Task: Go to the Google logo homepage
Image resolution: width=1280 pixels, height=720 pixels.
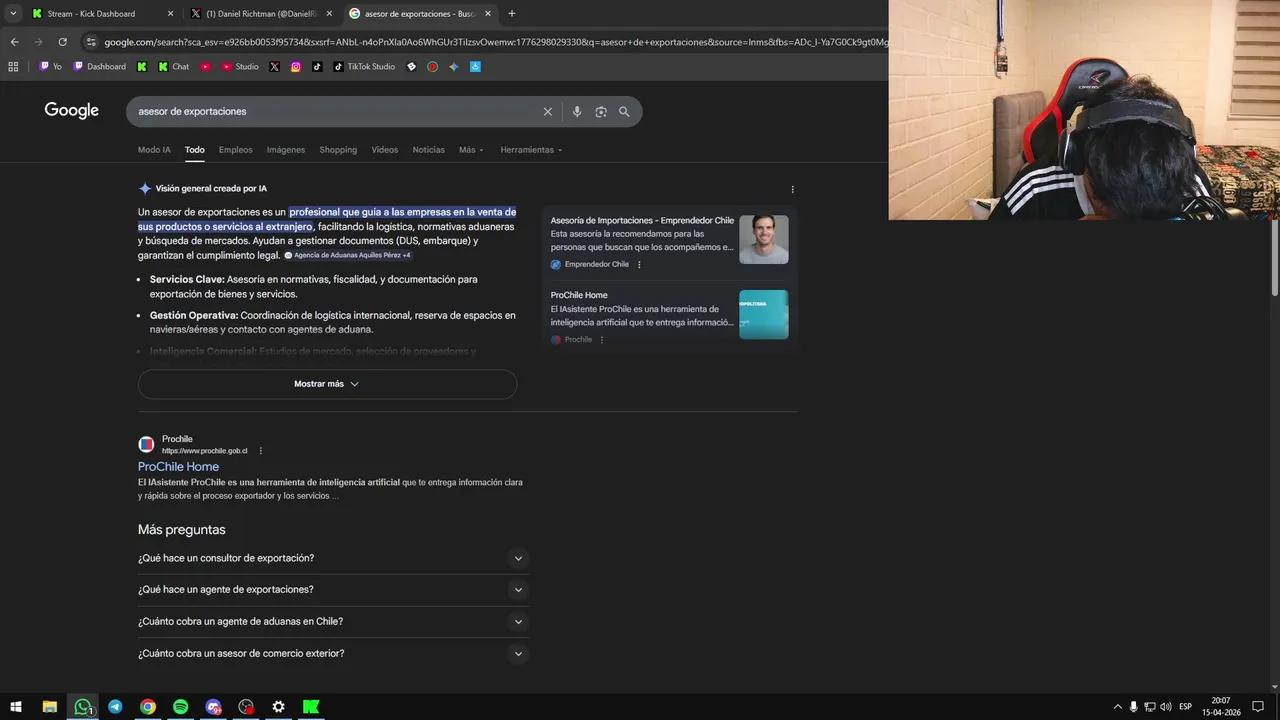Action: [72, 111]
